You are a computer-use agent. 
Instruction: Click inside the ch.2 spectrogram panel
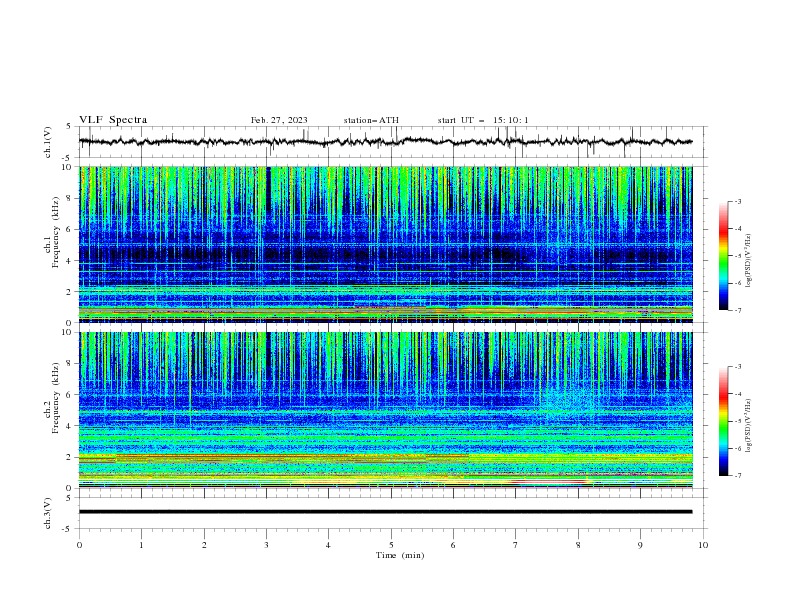click(x=385, y=410)
